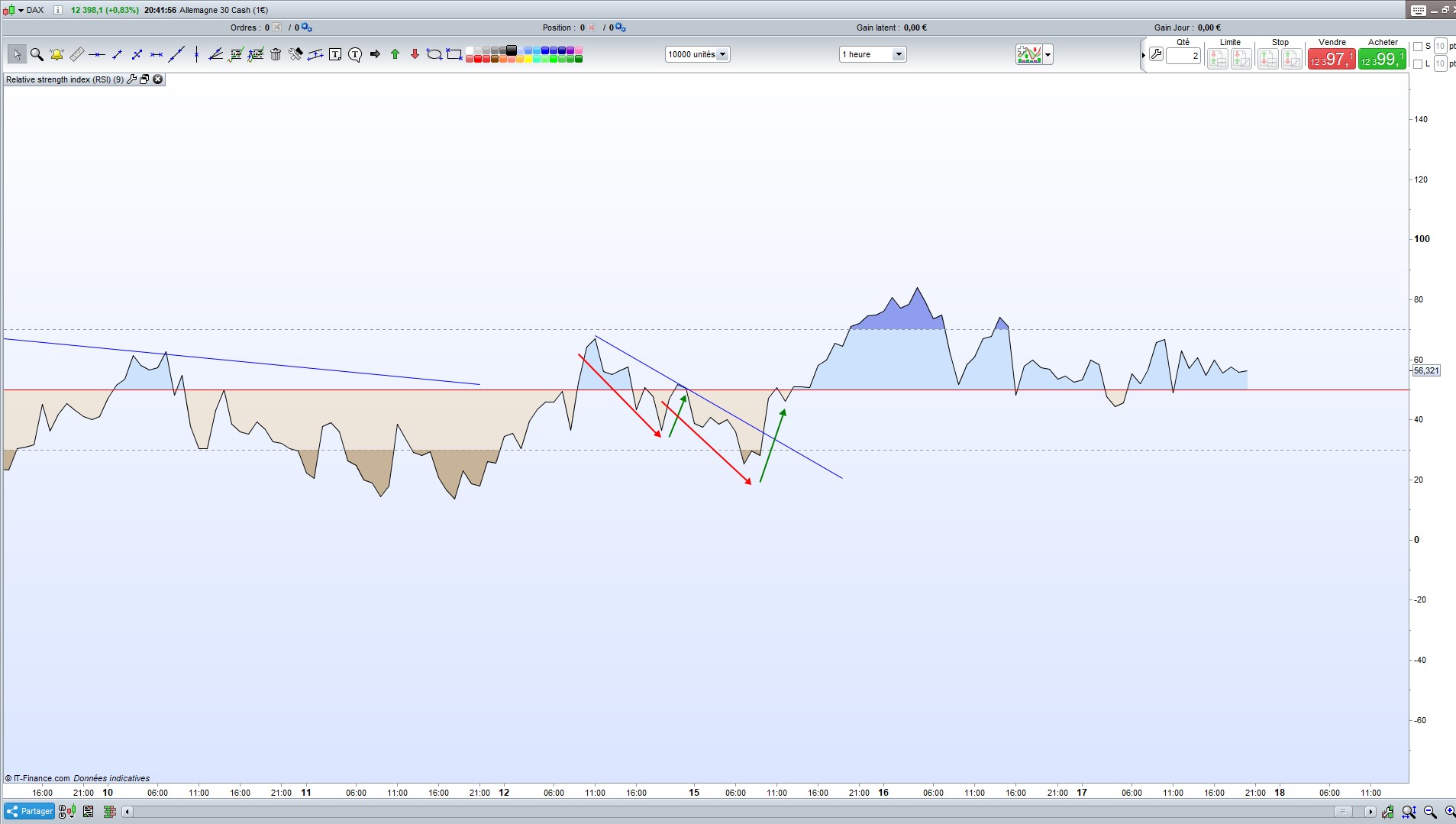Select the Fibonacci retracement tool

click(236, 54)
